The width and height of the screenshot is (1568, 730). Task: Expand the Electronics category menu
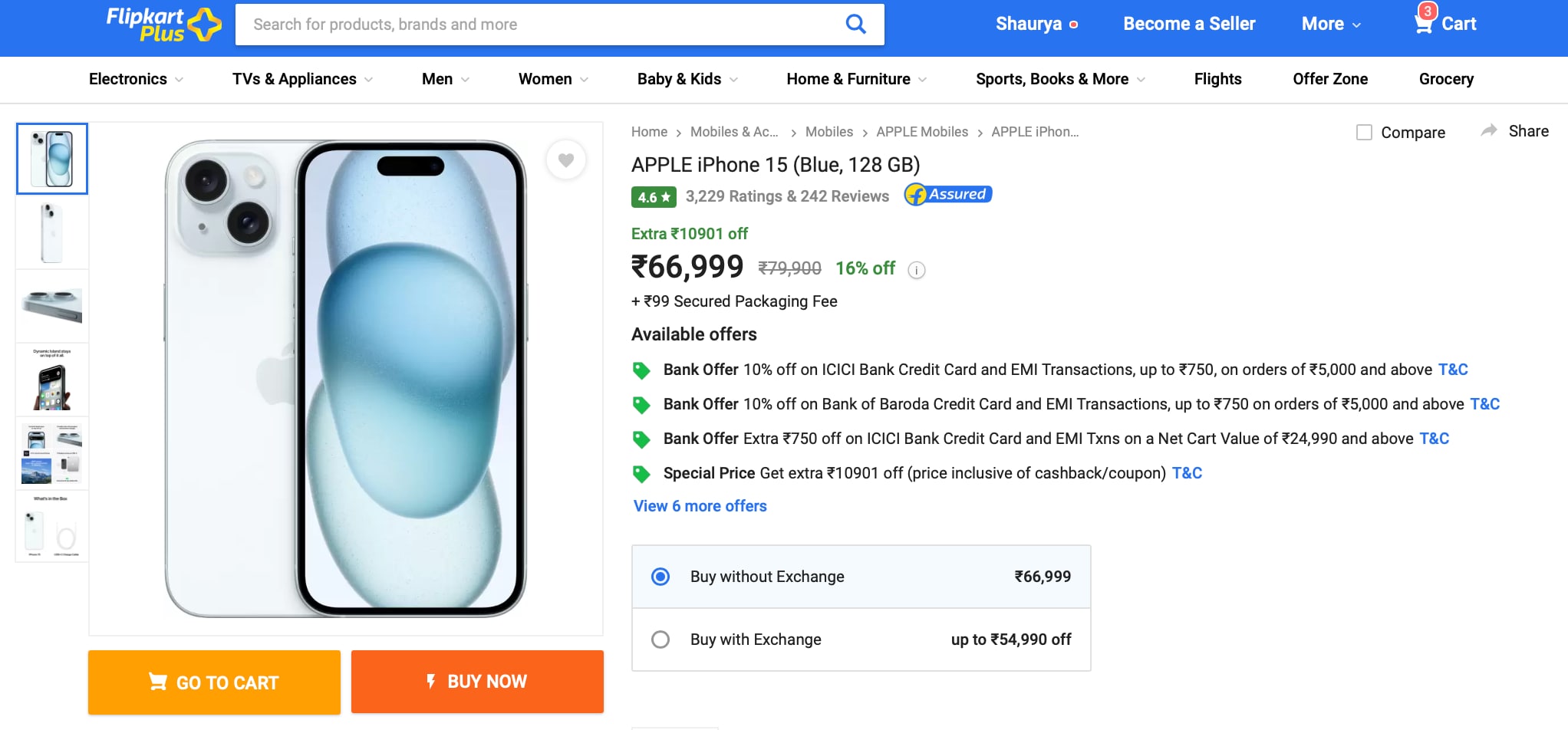[x=136, y=79]
